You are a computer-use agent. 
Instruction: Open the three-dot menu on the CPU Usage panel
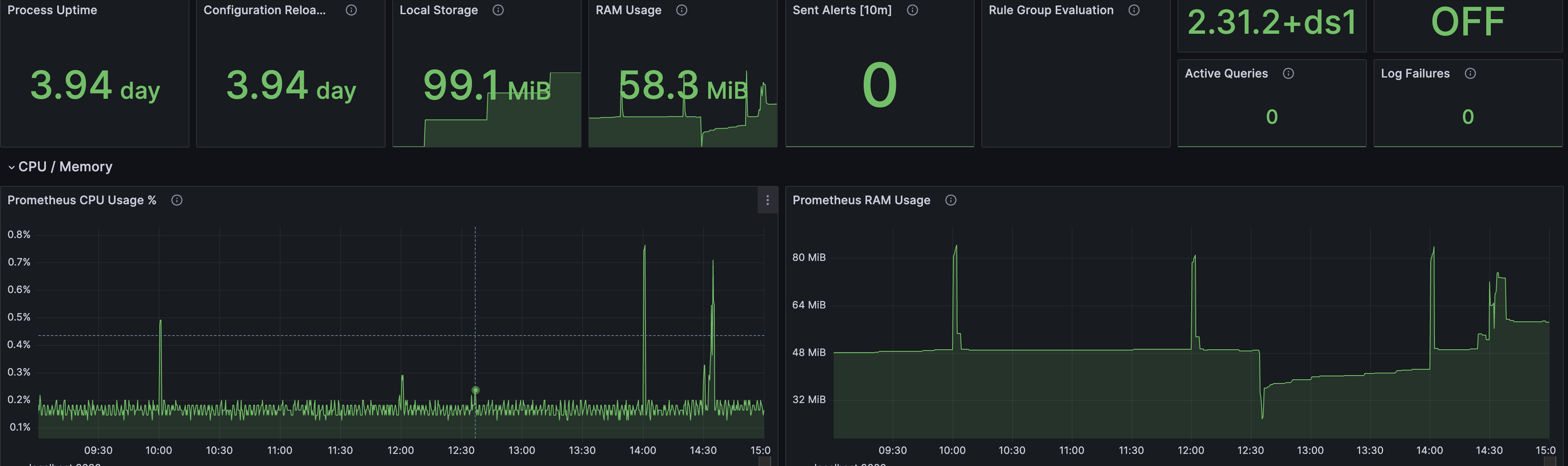[x=768, y=200]
